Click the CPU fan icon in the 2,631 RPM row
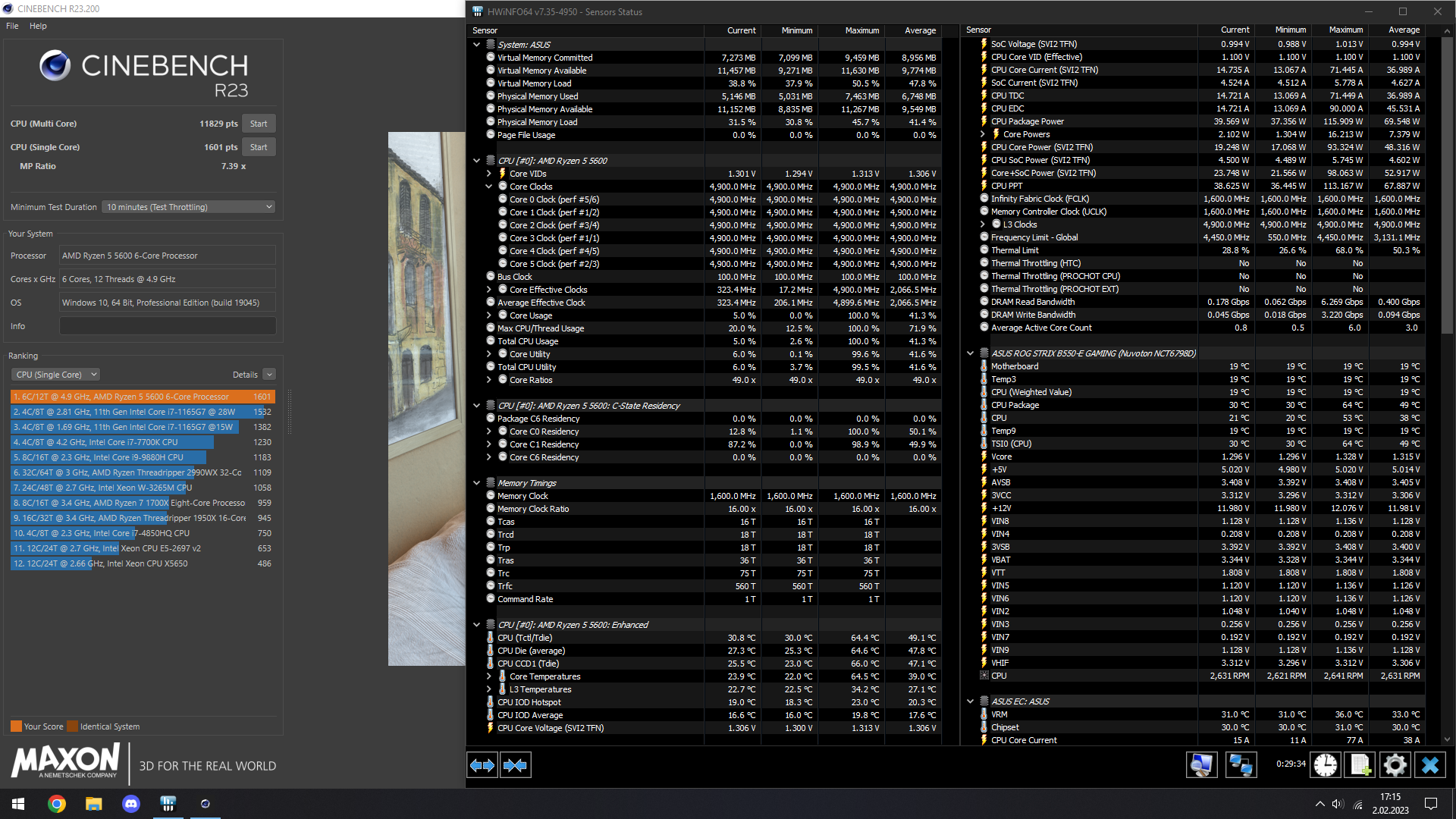The width and height of the screenshot is (1456, 819). (x=984, y=676)
